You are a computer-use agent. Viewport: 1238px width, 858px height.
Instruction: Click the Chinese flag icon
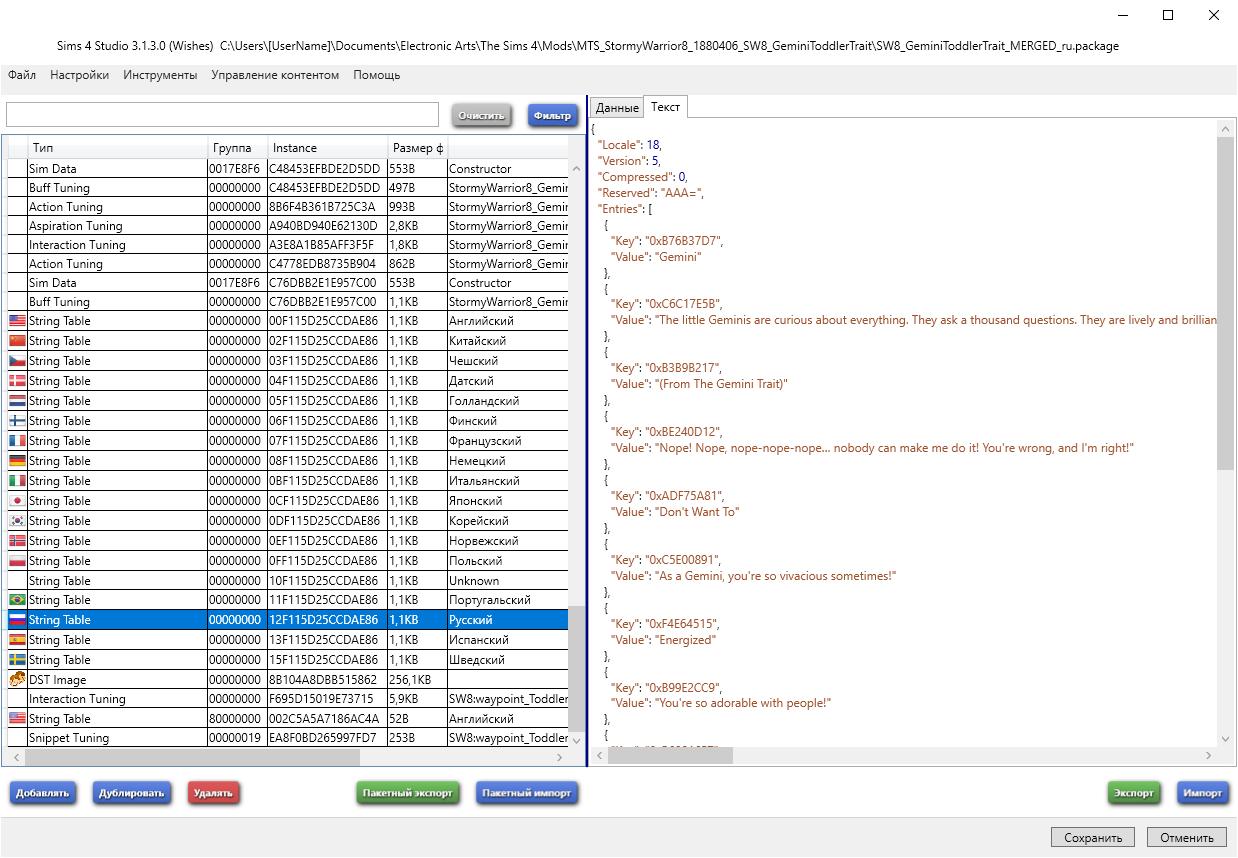(x=17, y=340)
